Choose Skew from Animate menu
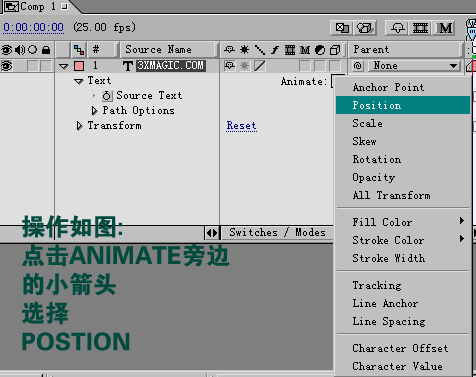 (403, 141)
